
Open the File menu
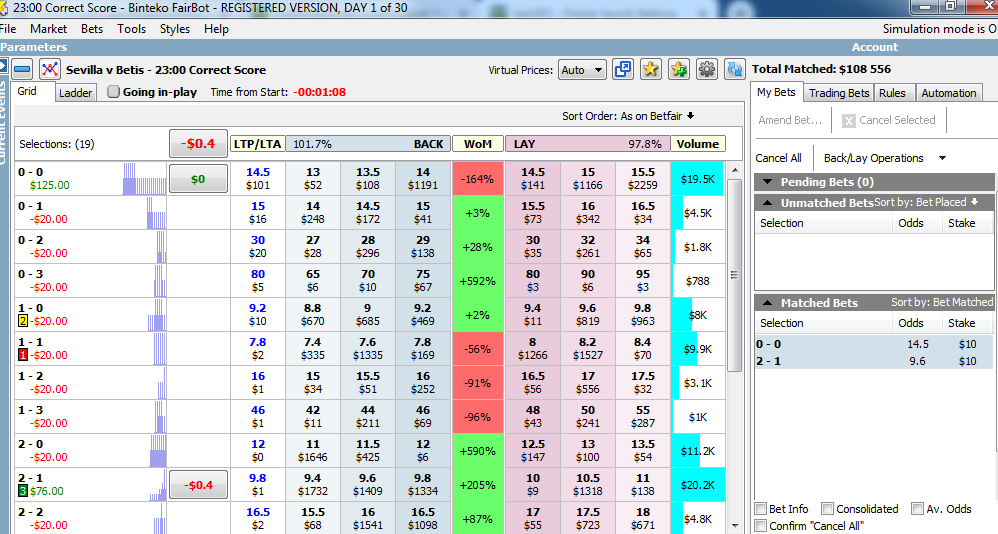pos(8,29)
